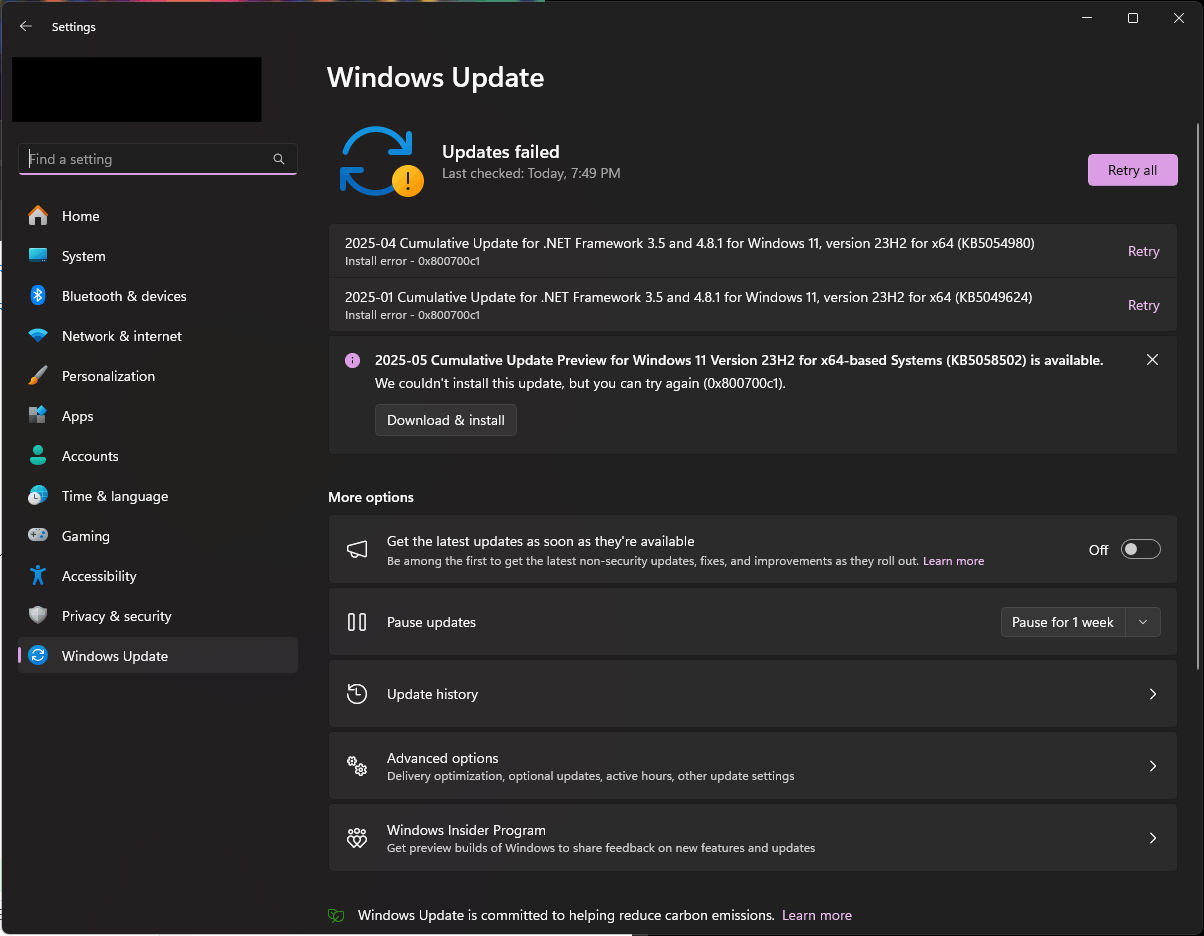Go to Network & internet
This screenshot has width=1204, height=936.
tap(158, 336)
